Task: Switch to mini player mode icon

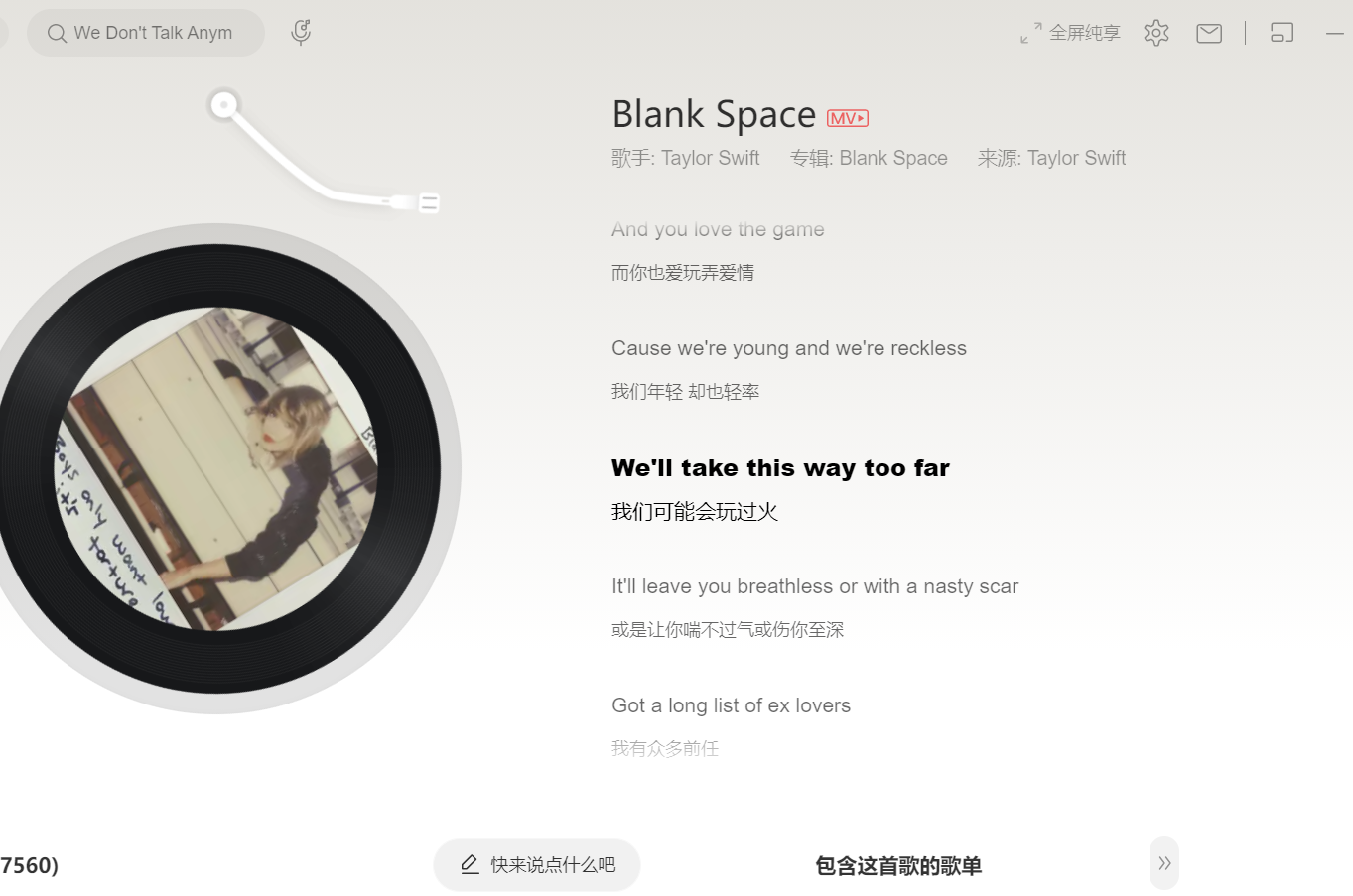Action: pos(1283,33)
